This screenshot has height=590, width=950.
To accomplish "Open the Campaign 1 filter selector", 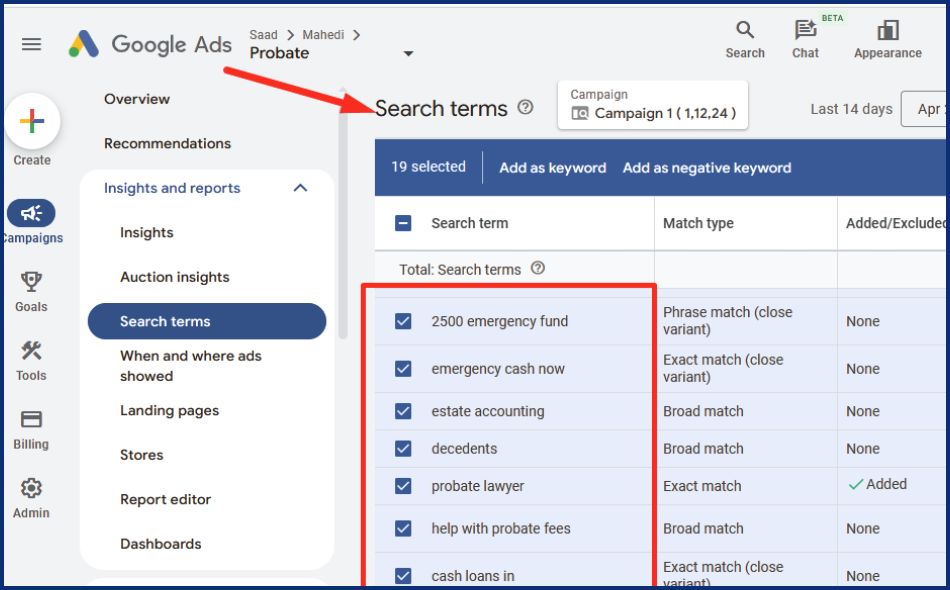I will [653, 105].
